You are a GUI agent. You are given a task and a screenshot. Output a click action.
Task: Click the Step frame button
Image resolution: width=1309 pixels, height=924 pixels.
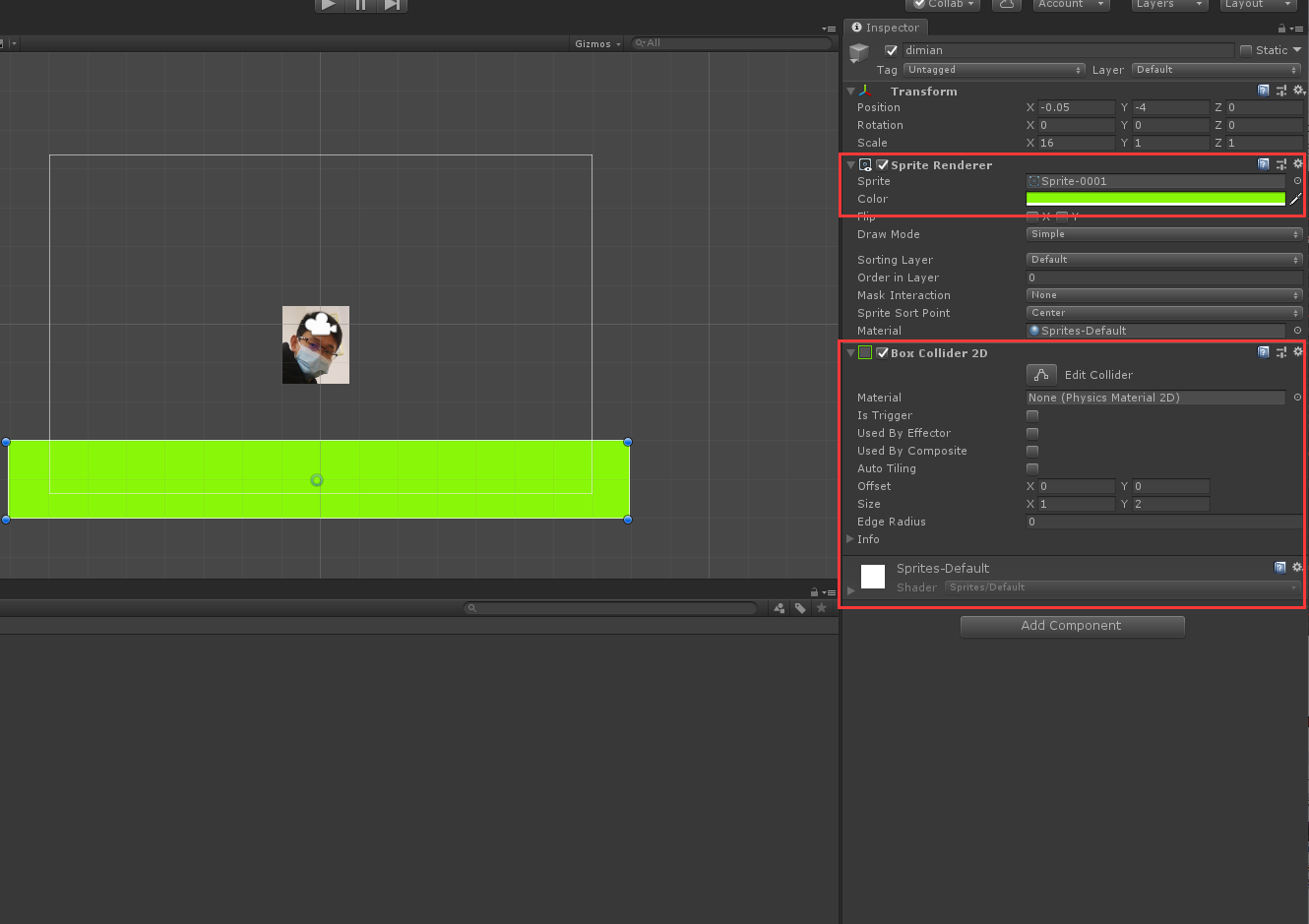click(392, 4)
